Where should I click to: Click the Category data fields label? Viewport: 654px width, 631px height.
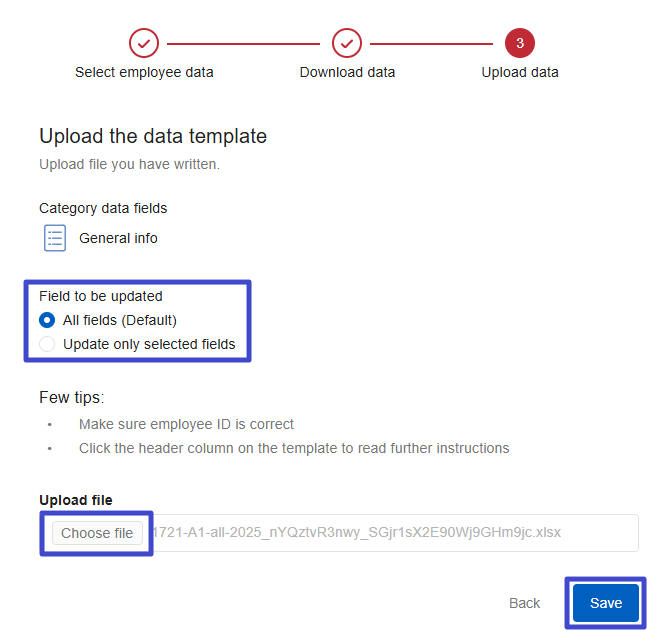coord(103,208)
